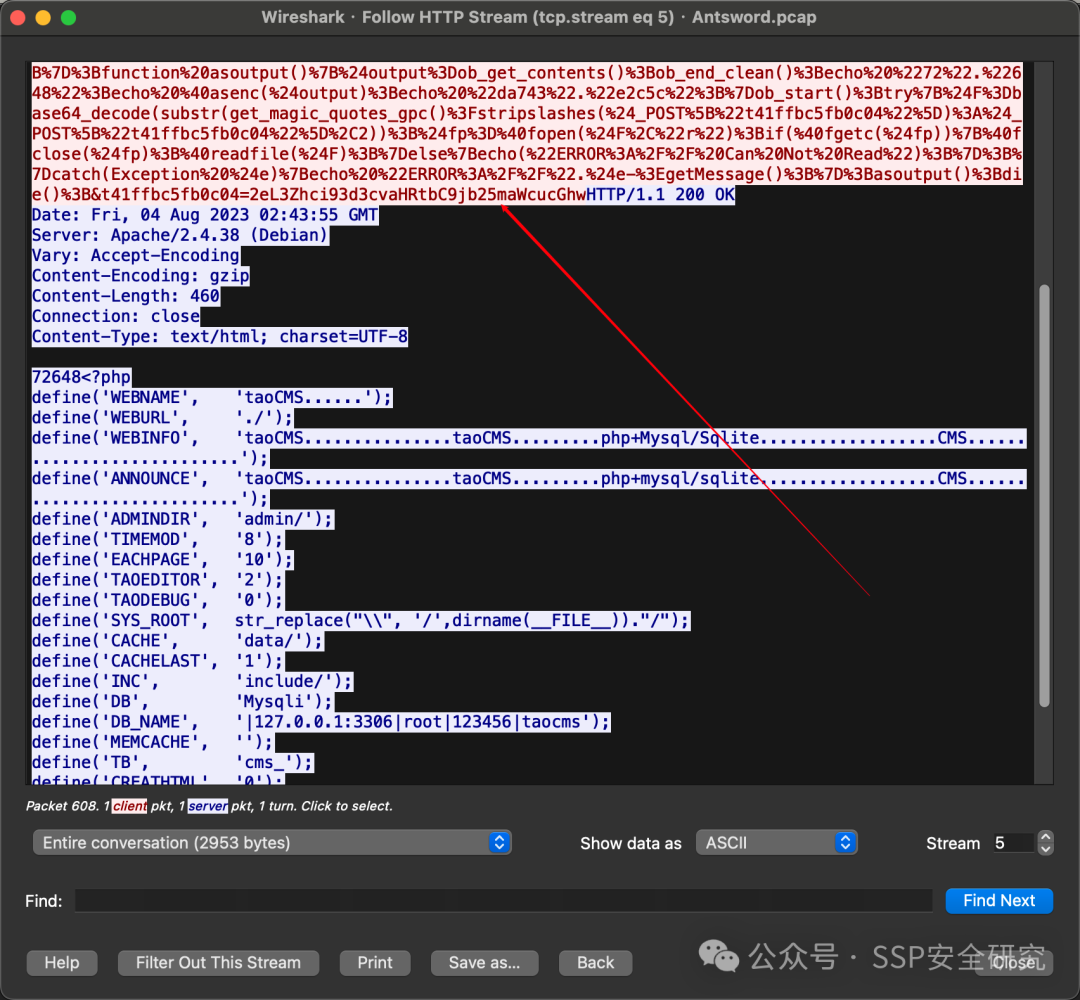Click the define('WEBURL' line
This screenshot has width=1080, height=1000.
tap(163, 417)
